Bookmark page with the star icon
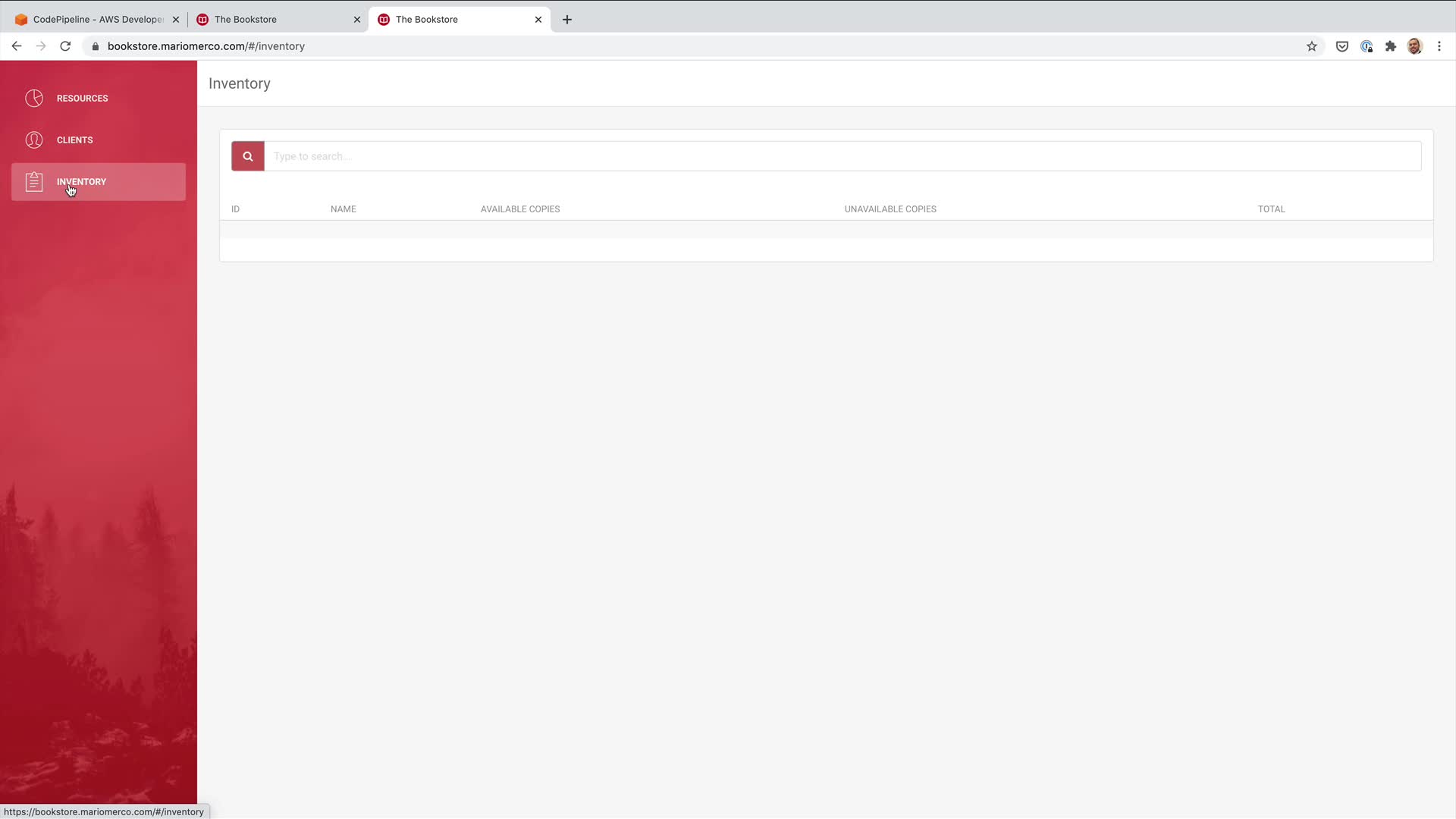1456x819 pixels. [x=1312, y=46]
